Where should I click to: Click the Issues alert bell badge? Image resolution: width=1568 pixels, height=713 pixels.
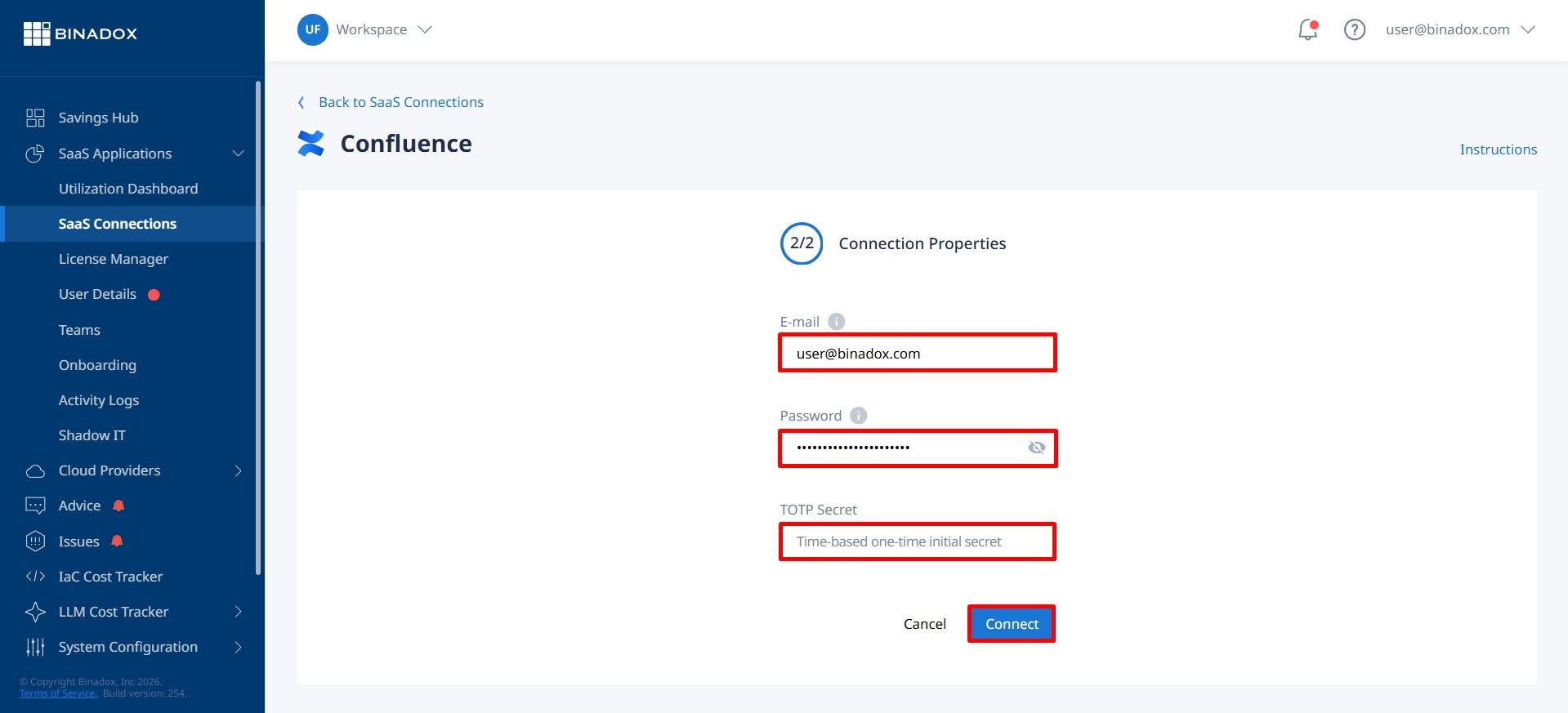[117, 541]
